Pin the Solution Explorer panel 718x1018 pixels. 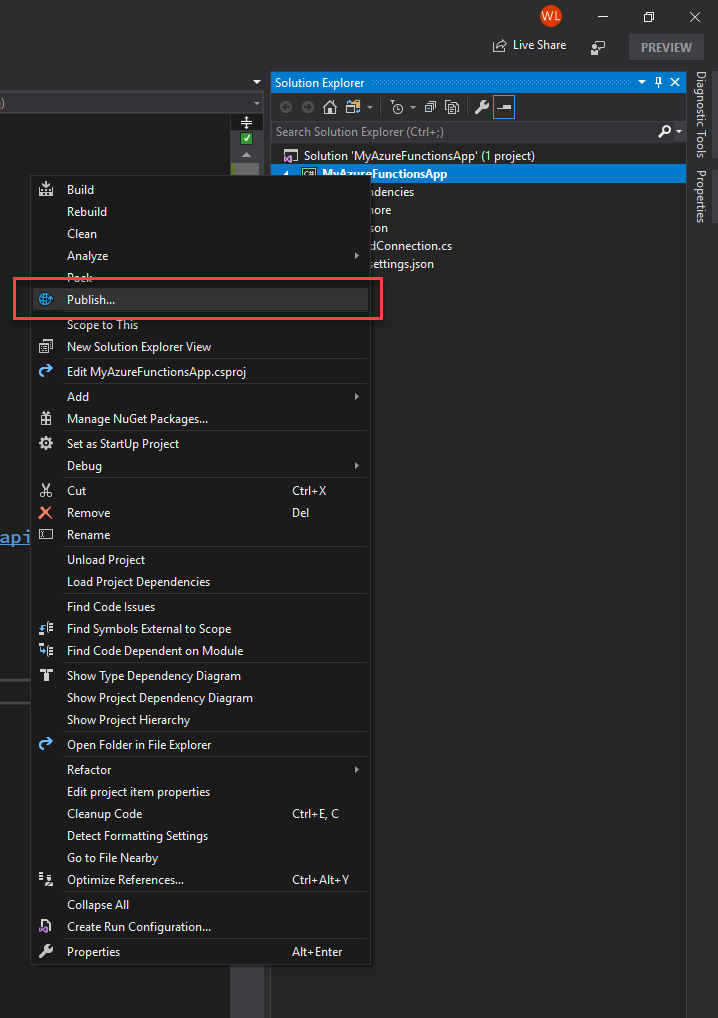(658, 82)
